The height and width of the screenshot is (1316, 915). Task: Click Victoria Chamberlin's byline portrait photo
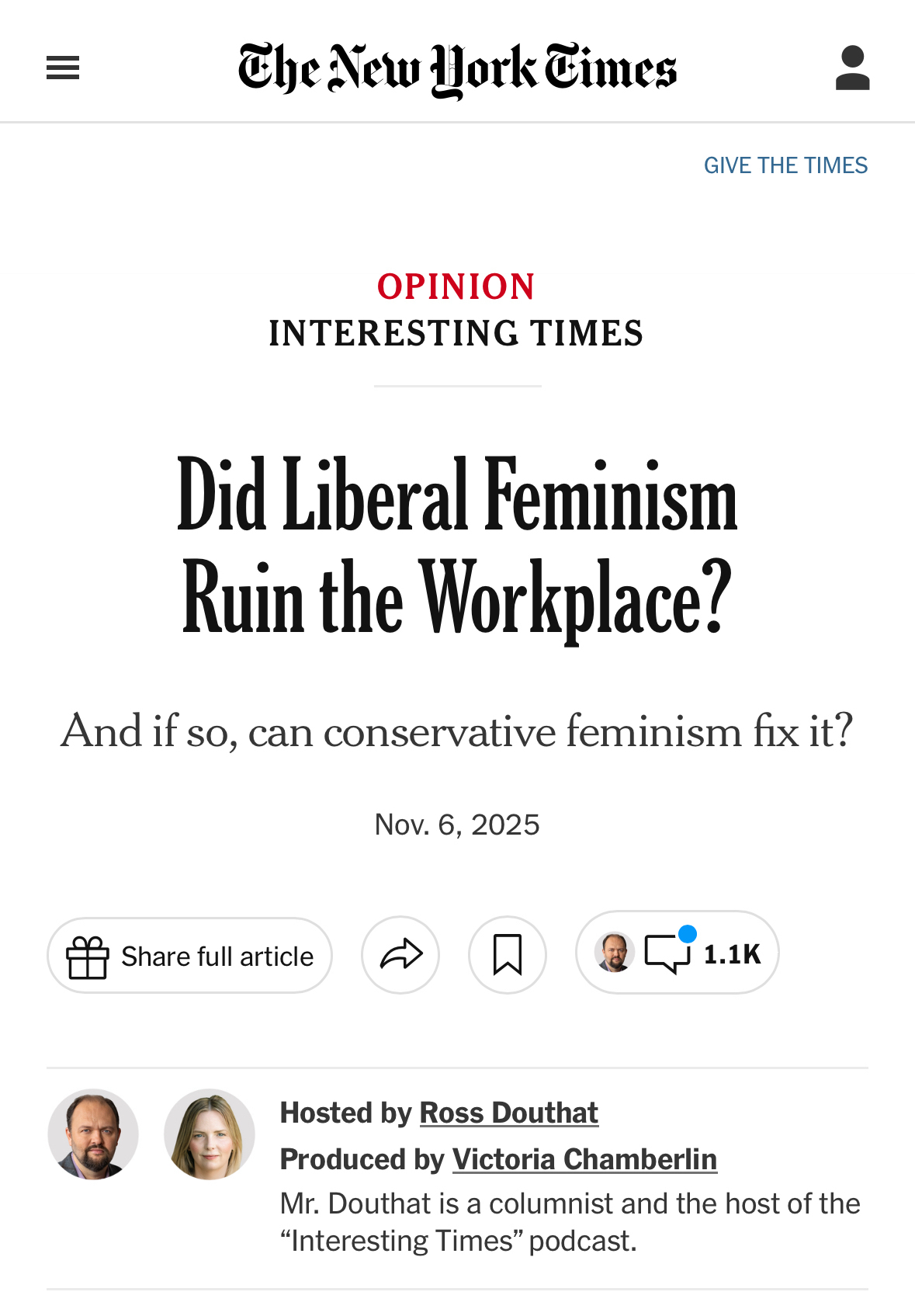210,1134
